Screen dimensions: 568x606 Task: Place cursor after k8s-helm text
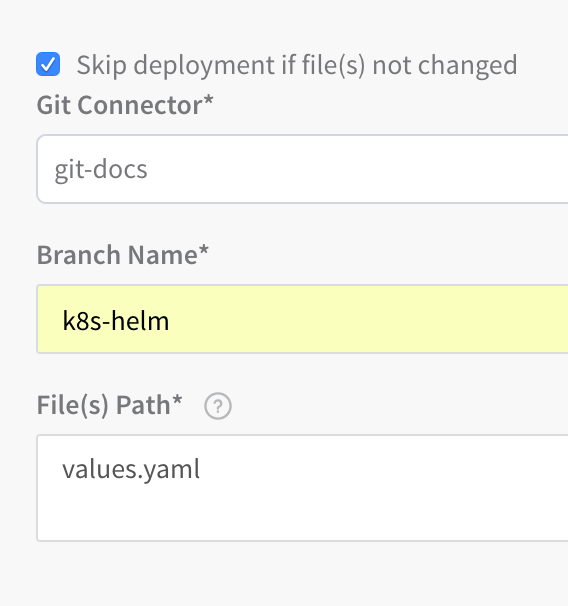point(170,321)
